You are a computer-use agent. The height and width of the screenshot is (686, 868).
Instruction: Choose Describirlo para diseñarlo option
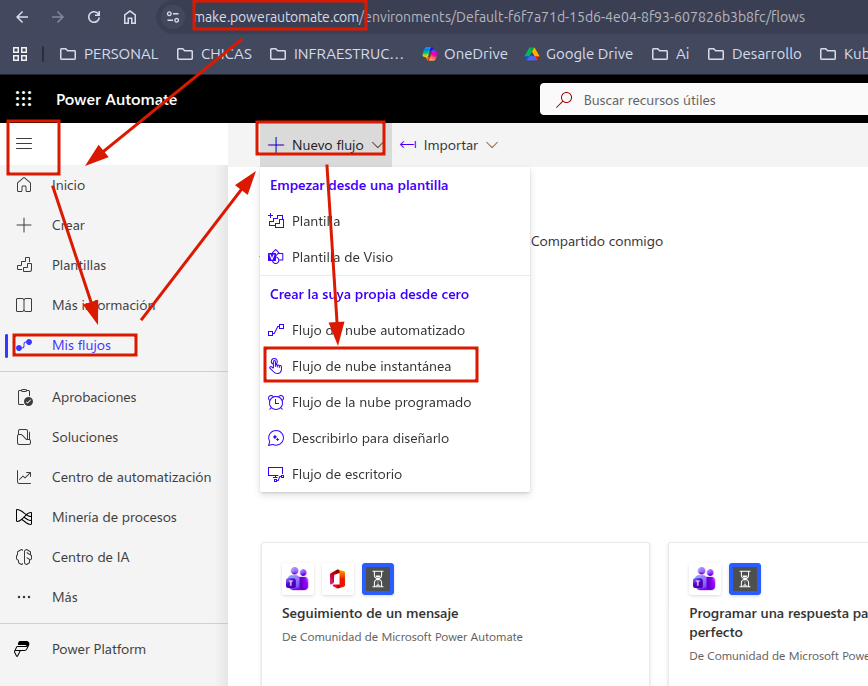[370, 438]
